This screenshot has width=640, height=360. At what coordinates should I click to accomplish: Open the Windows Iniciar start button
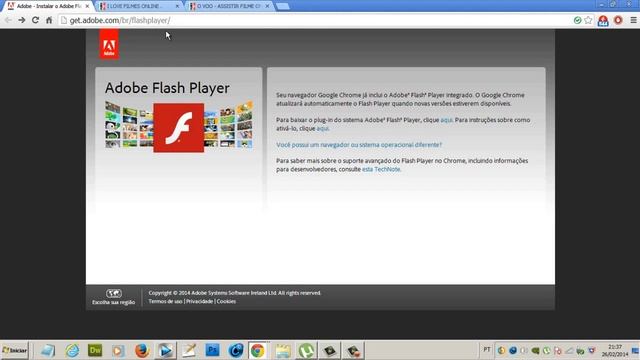tap(14, 350)
